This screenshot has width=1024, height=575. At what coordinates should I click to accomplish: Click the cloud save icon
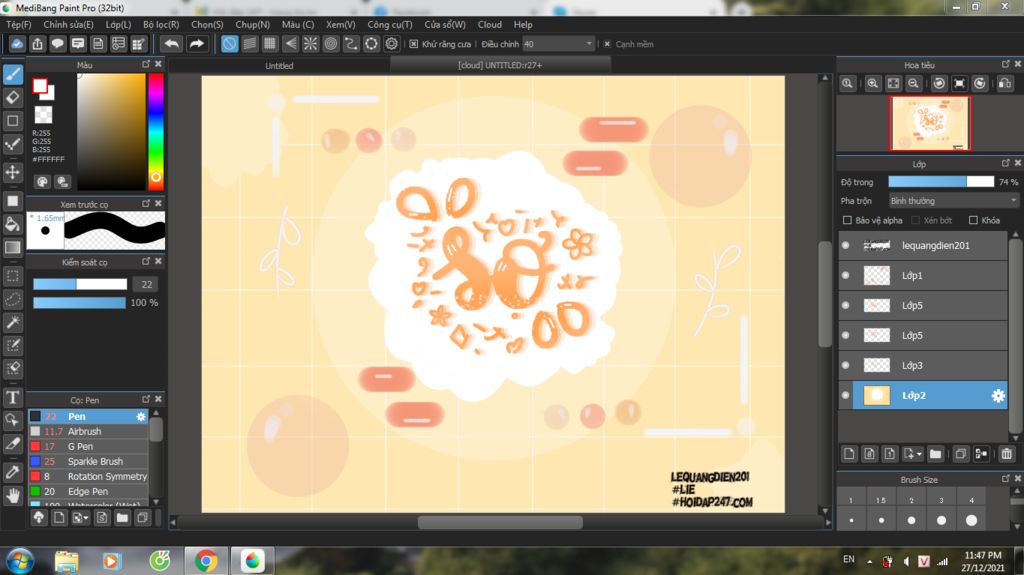point(17,44)
